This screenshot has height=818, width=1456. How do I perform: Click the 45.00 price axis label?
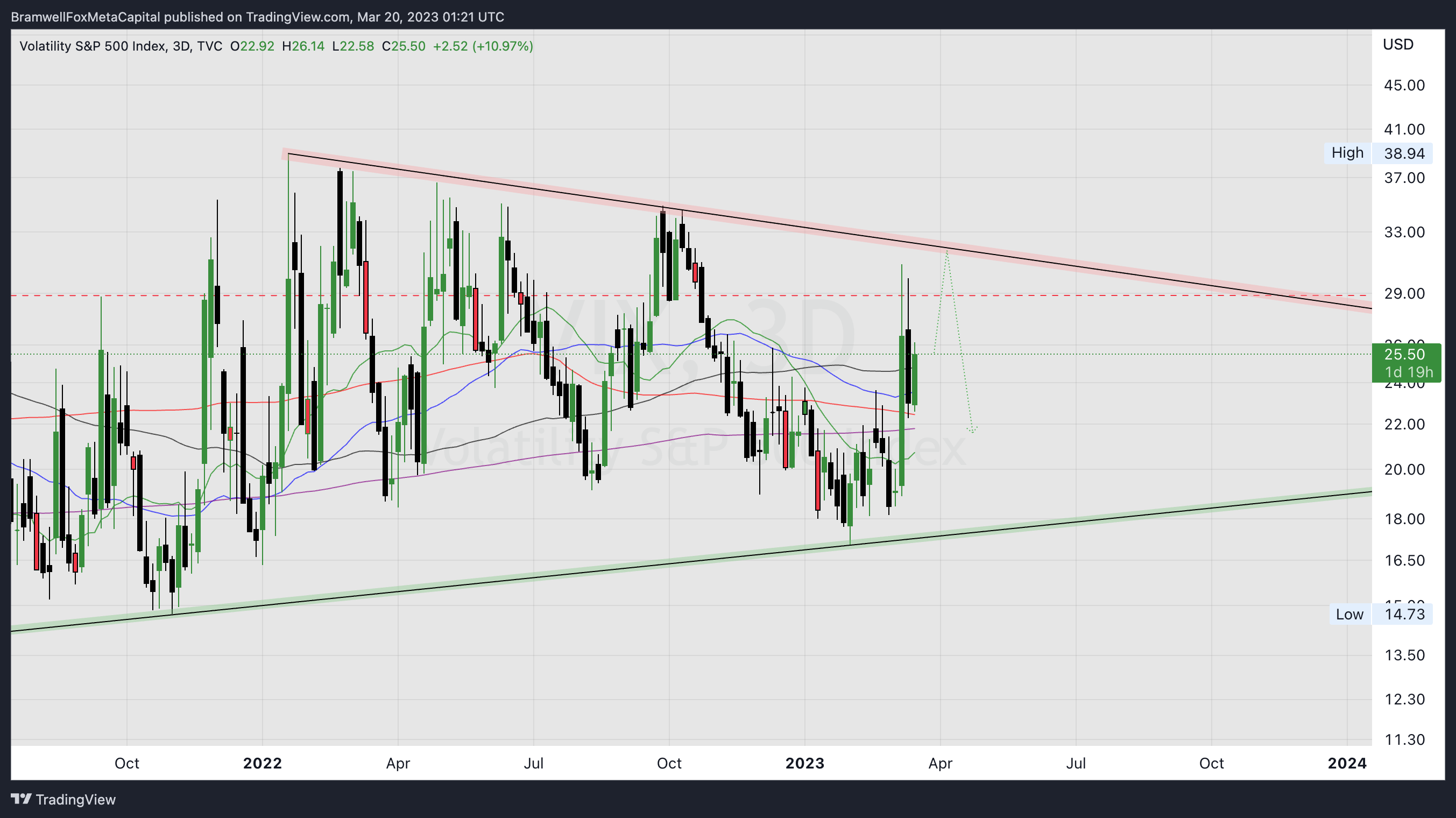point(1404,86)
